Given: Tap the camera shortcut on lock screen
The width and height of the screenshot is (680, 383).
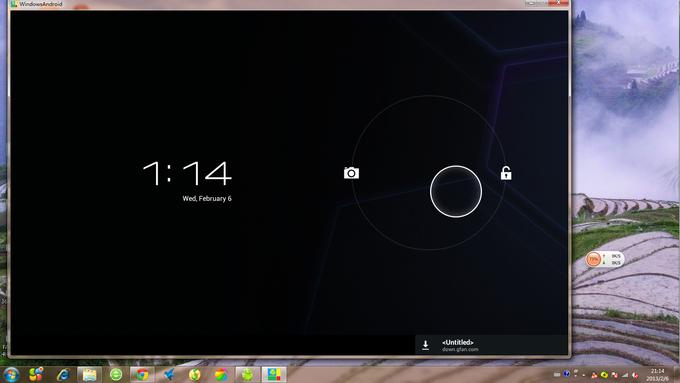Looking at the screenshot, I should 351,173.
